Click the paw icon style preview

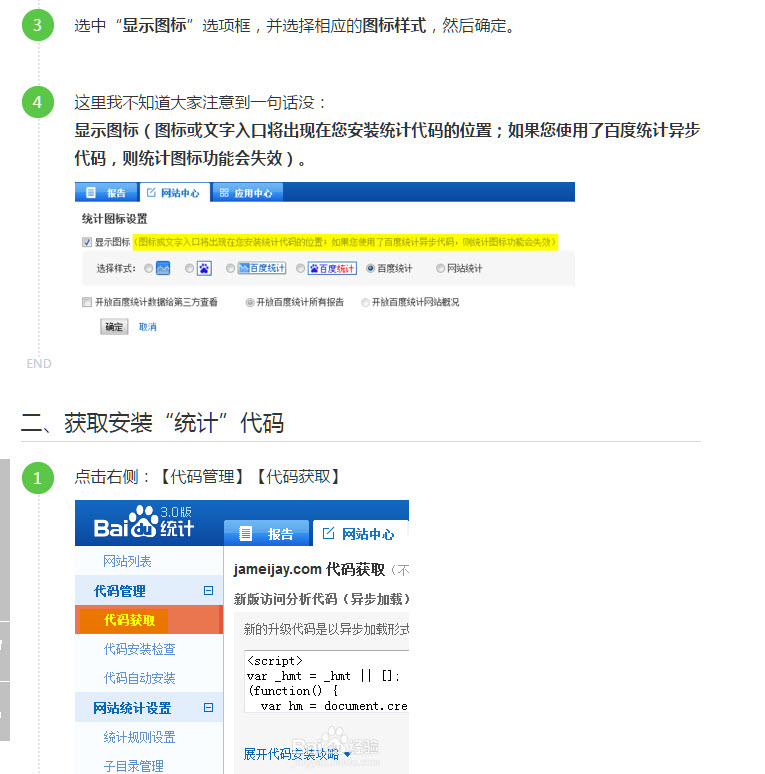pyautogui.click(x=204, y=268)
